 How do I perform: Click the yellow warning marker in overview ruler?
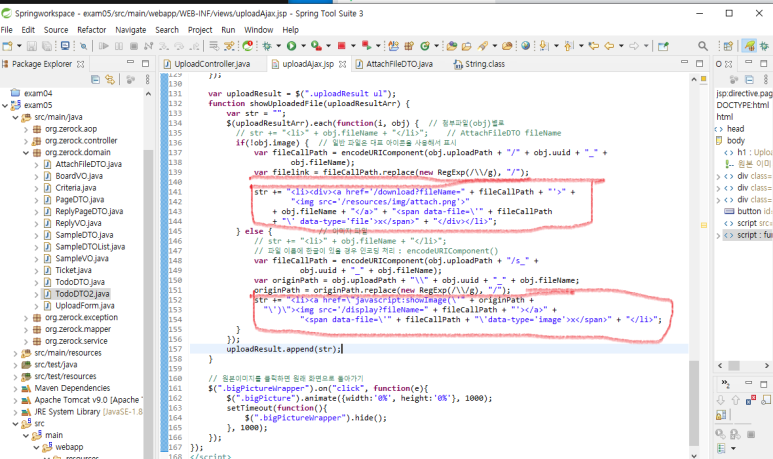tap(704, 225)
